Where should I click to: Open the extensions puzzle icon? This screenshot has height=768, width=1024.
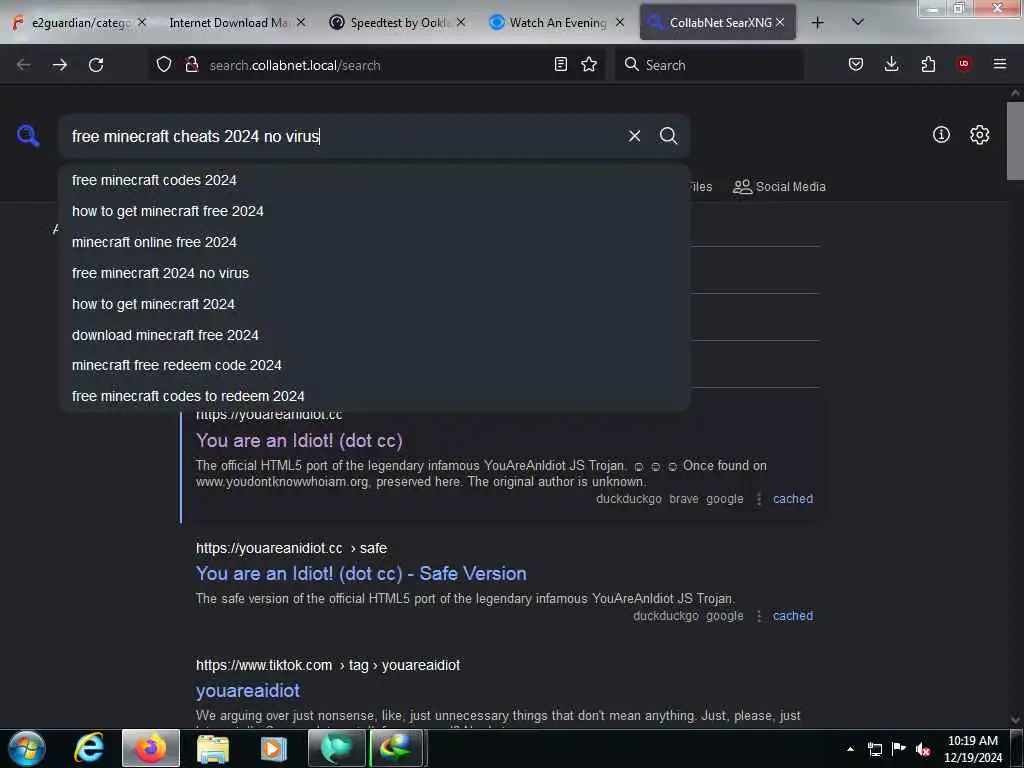(x=928, y=64)
